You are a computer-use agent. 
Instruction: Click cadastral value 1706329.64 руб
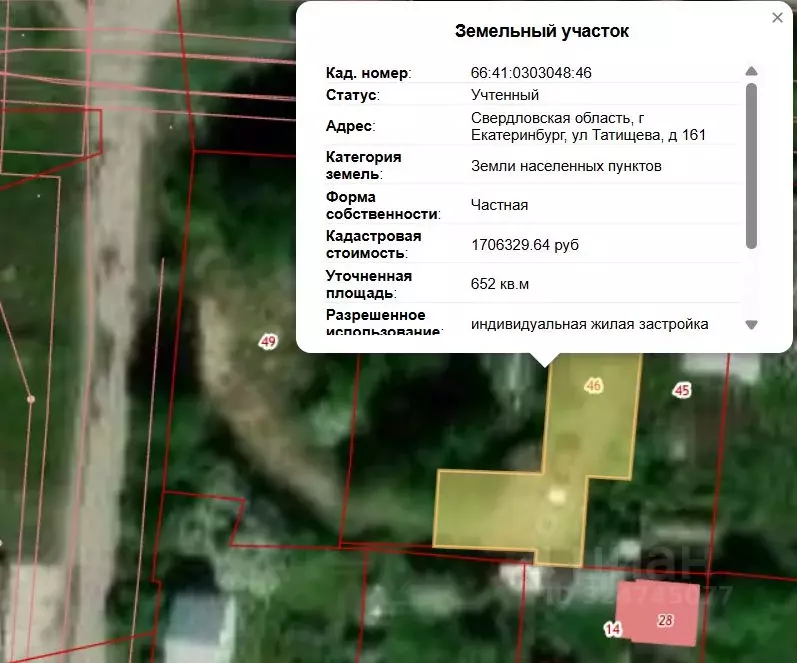(525, 245)
